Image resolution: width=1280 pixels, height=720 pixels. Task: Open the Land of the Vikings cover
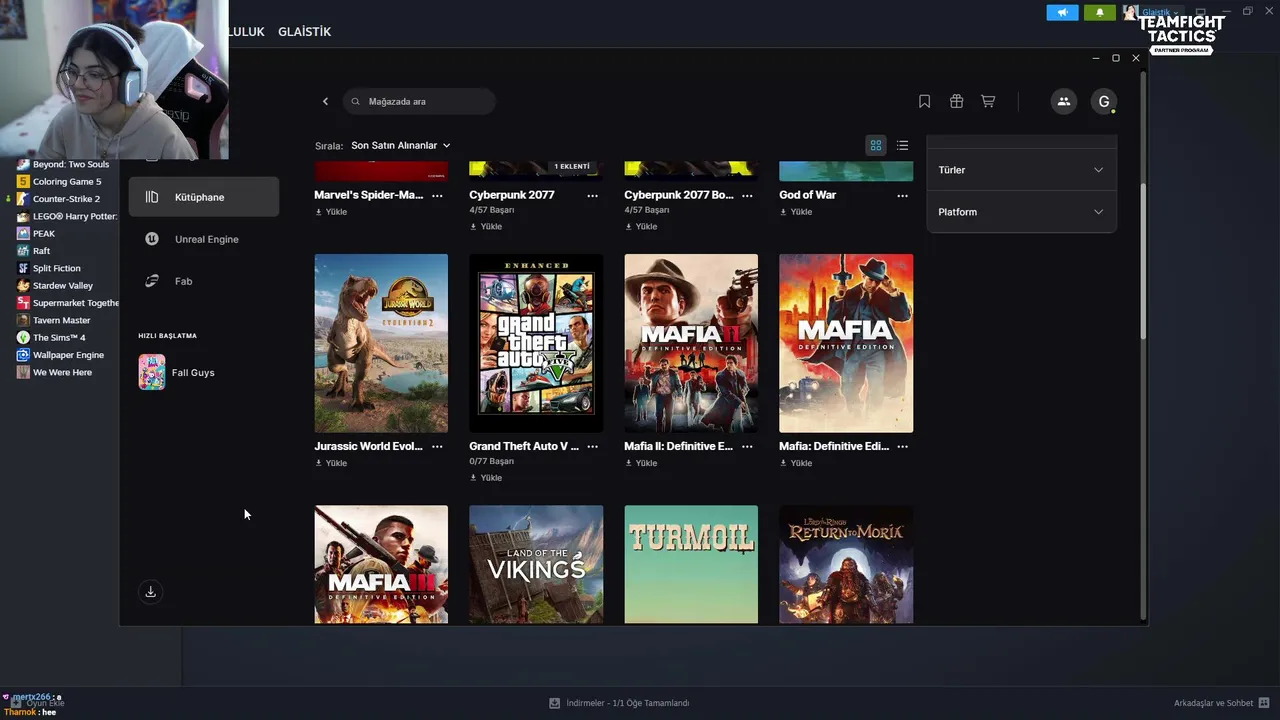[x=536, y=564]
